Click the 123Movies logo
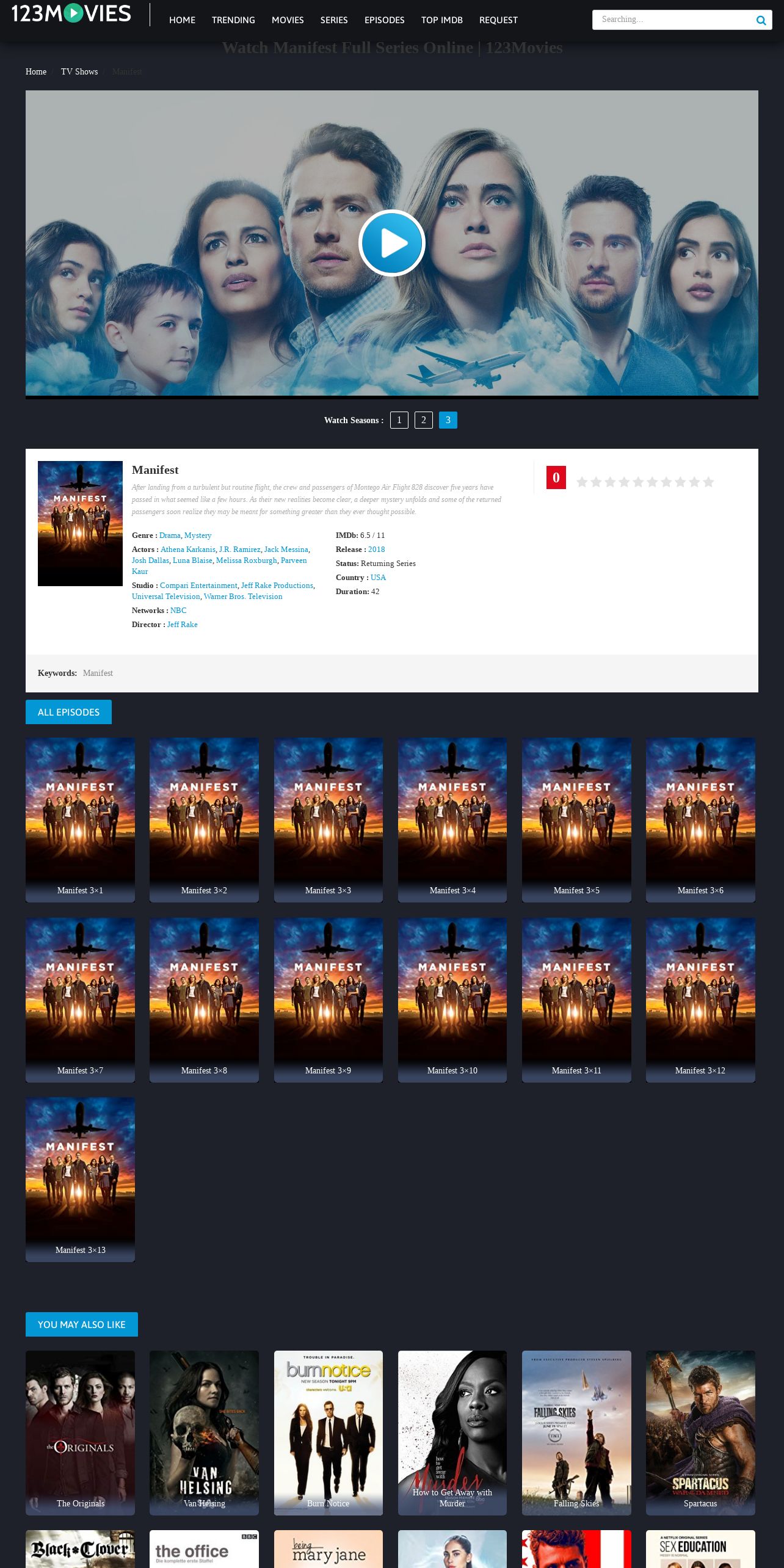The width and height of the screenshot is (784, 1568). (71, 13)
